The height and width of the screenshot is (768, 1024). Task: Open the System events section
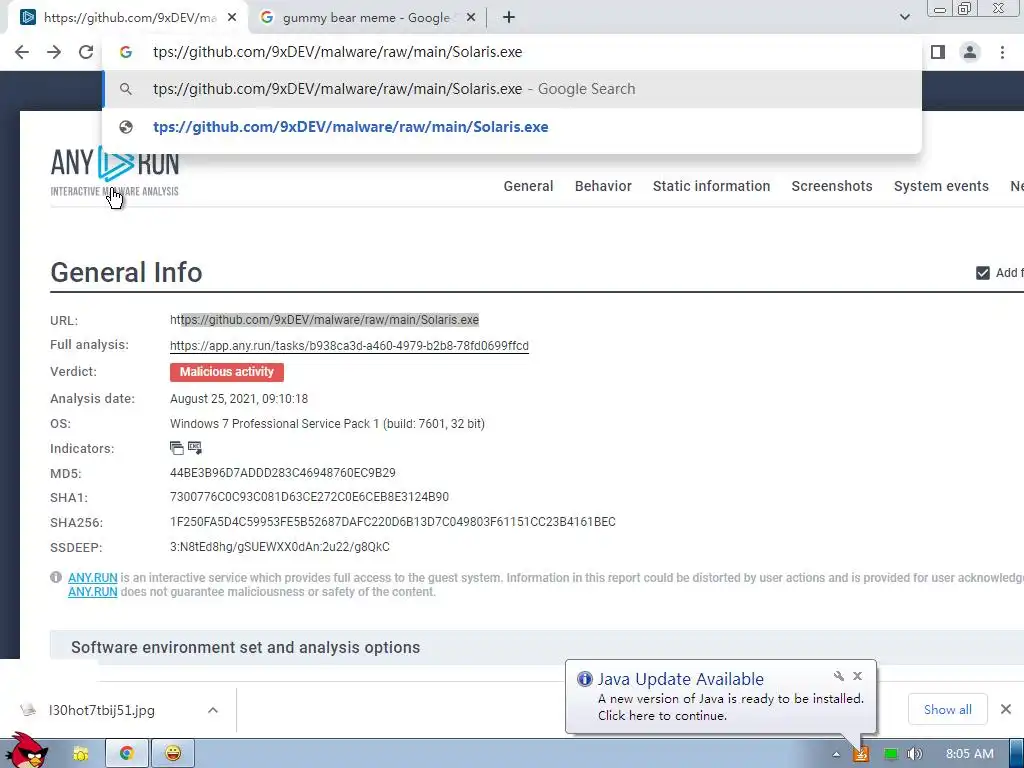941,186
